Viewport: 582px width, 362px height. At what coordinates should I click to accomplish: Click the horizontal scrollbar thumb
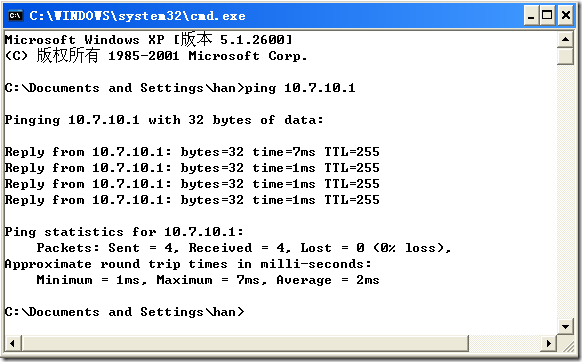coord(245,343)
